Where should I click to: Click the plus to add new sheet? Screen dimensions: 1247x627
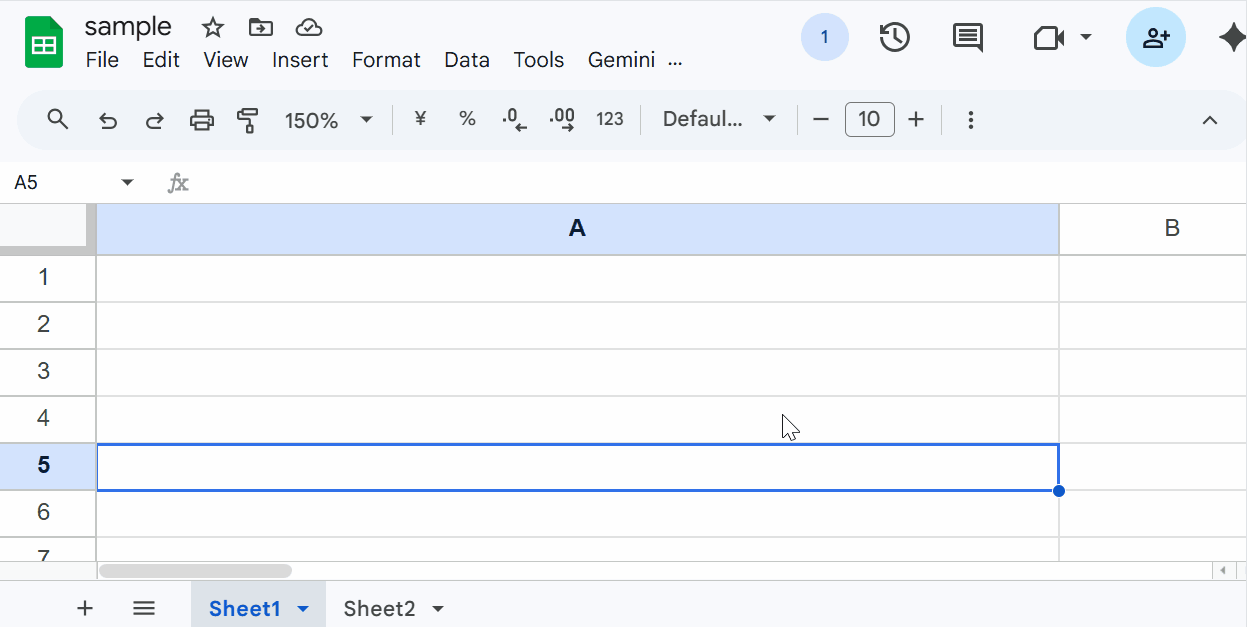(85, 608)
